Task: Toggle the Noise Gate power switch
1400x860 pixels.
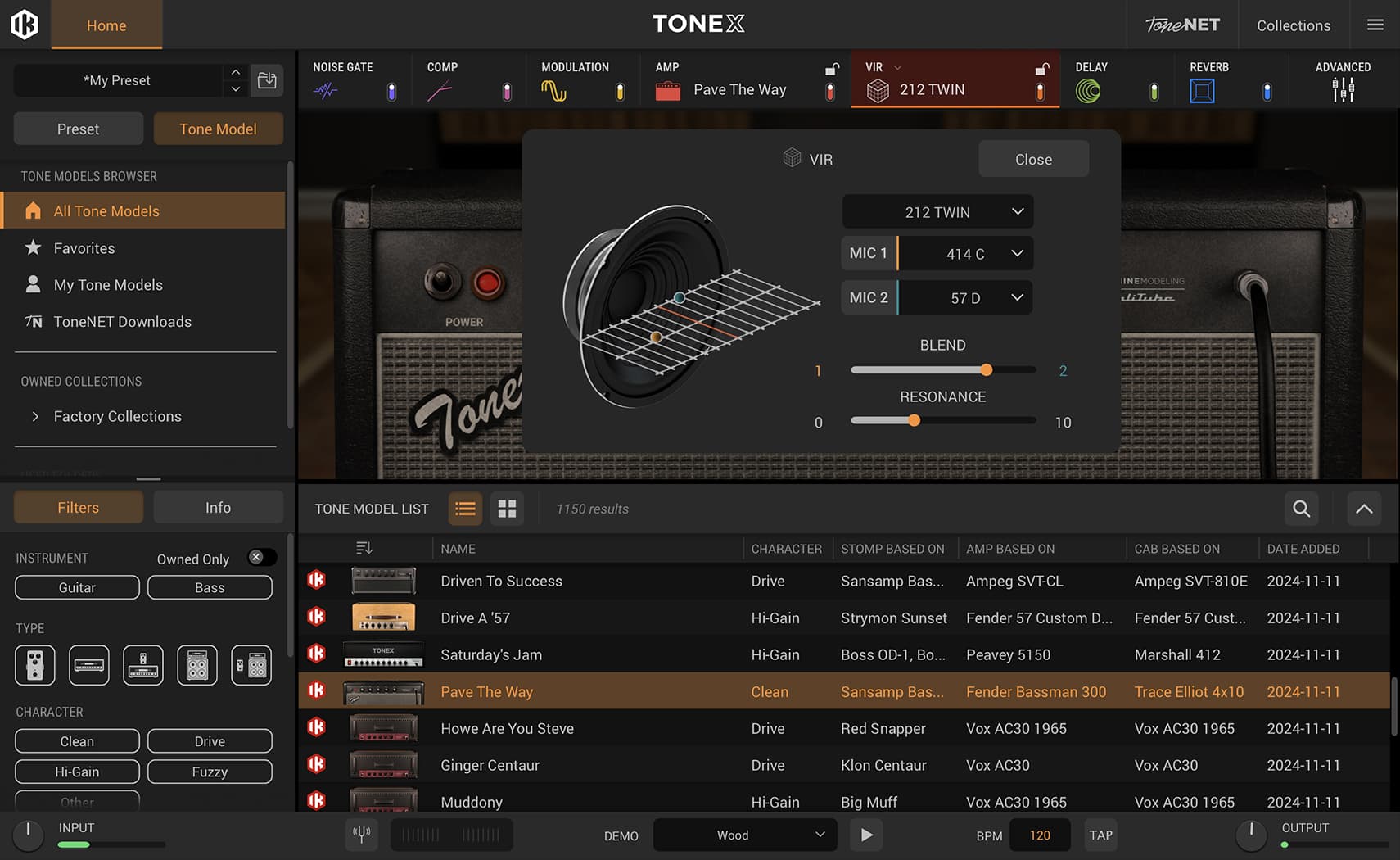Action: tap(391, 92)
